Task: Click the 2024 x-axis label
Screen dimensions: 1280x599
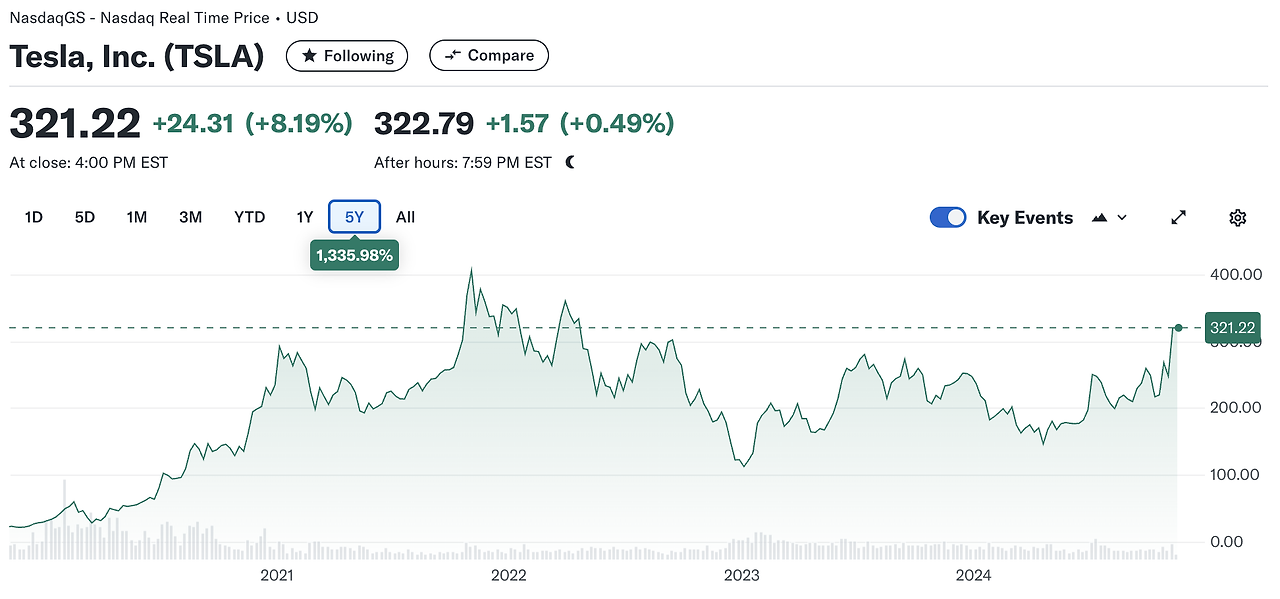Action: (x=973, y=575)
